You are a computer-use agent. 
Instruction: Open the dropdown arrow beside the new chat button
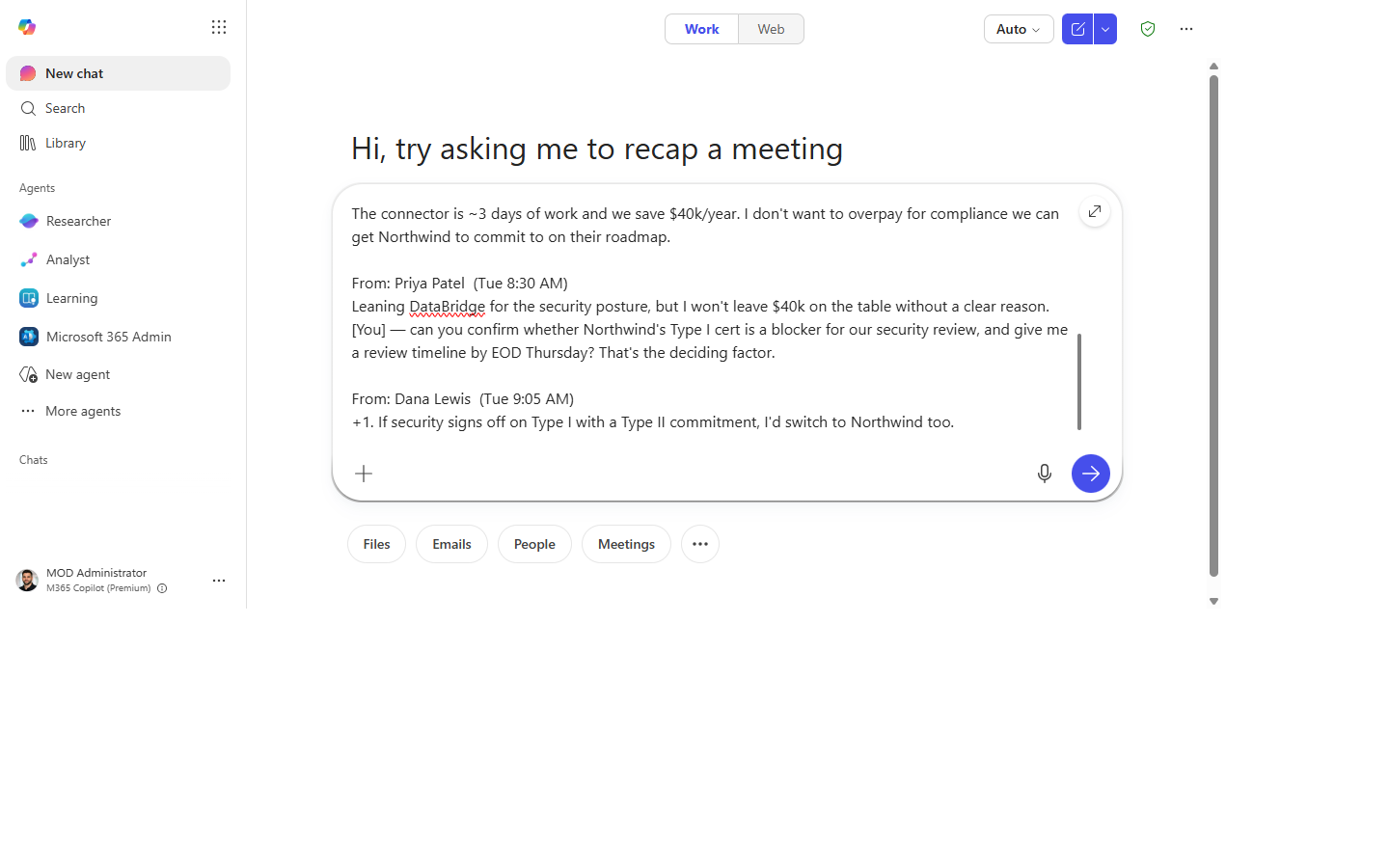click(x=1105, y=29)
